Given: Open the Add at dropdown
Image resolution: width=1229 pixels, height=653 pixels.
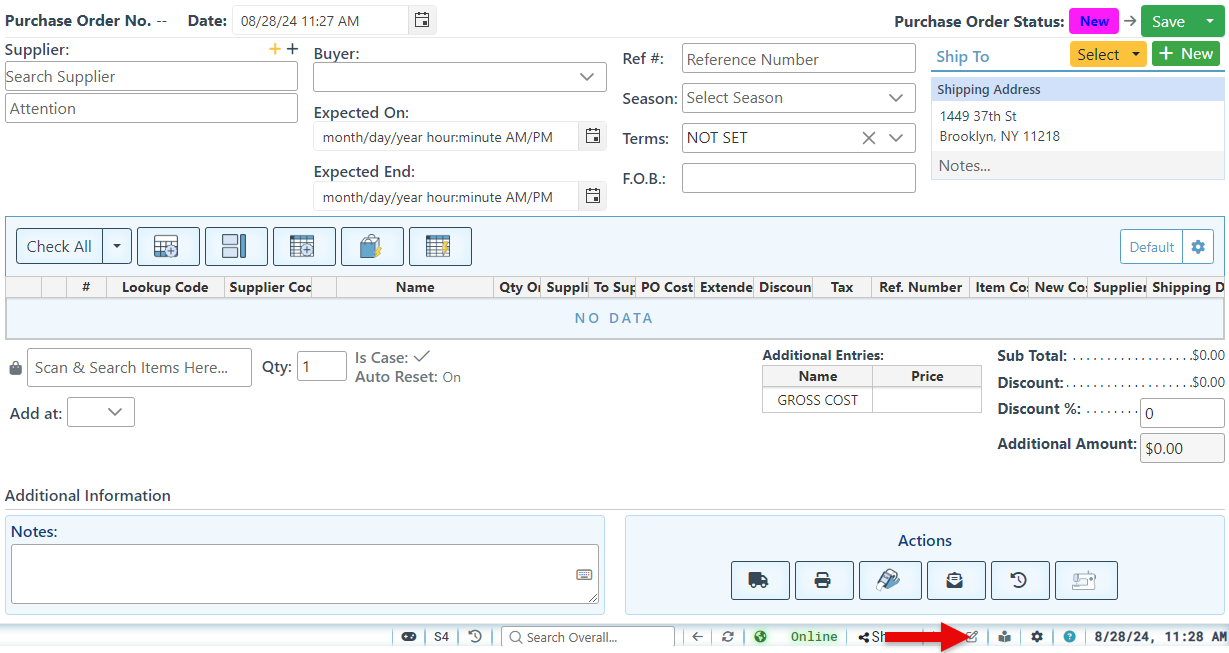Looking at the screenshot, I should click(x=101, y=412).
